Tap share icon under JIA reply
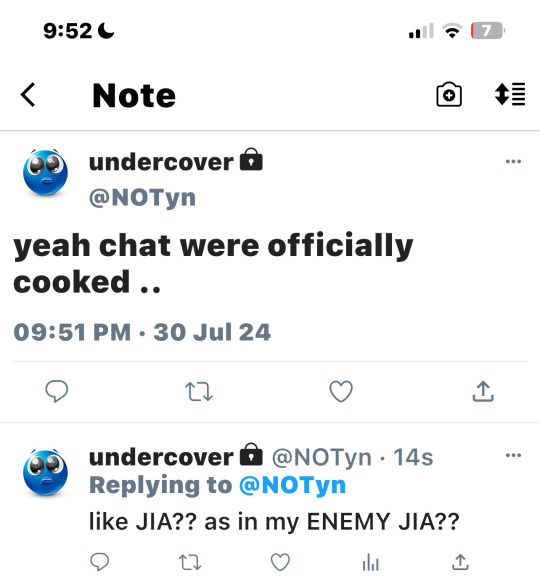540x578 pixels. coord(460,562)
